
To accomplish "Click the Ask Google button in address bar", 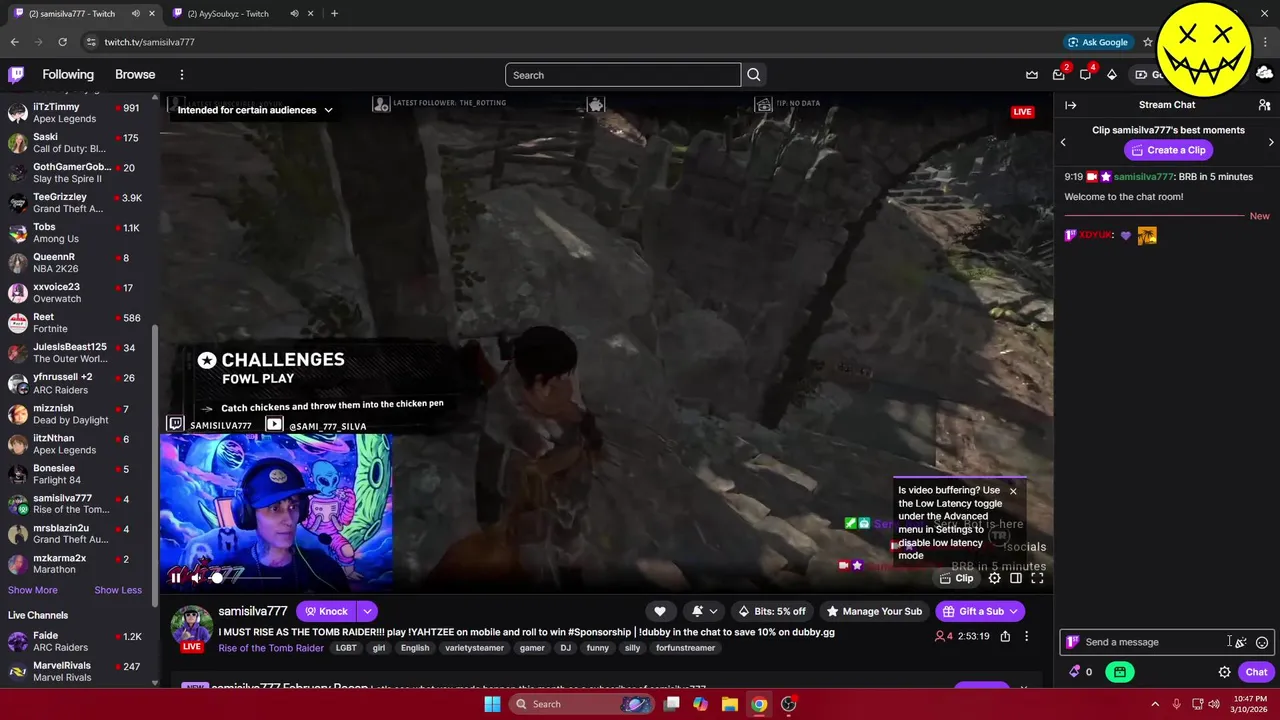I will tap(1098, 42).
